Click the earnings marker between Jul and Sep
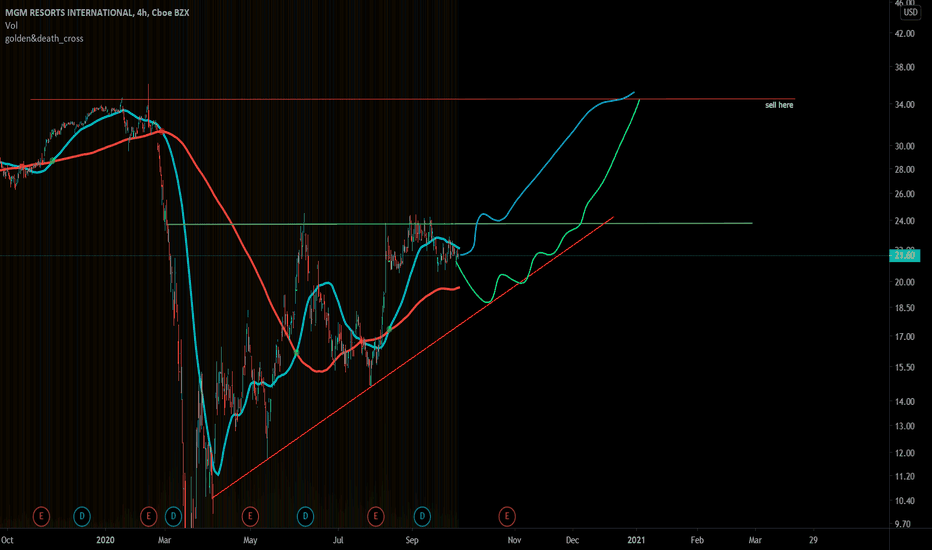Image resolution: width=932 pixels, height=550 pixels. tap(376, 516)
